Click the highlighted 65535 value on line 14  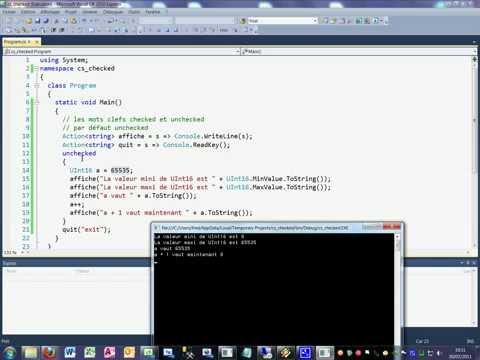[x=120, y=170]
